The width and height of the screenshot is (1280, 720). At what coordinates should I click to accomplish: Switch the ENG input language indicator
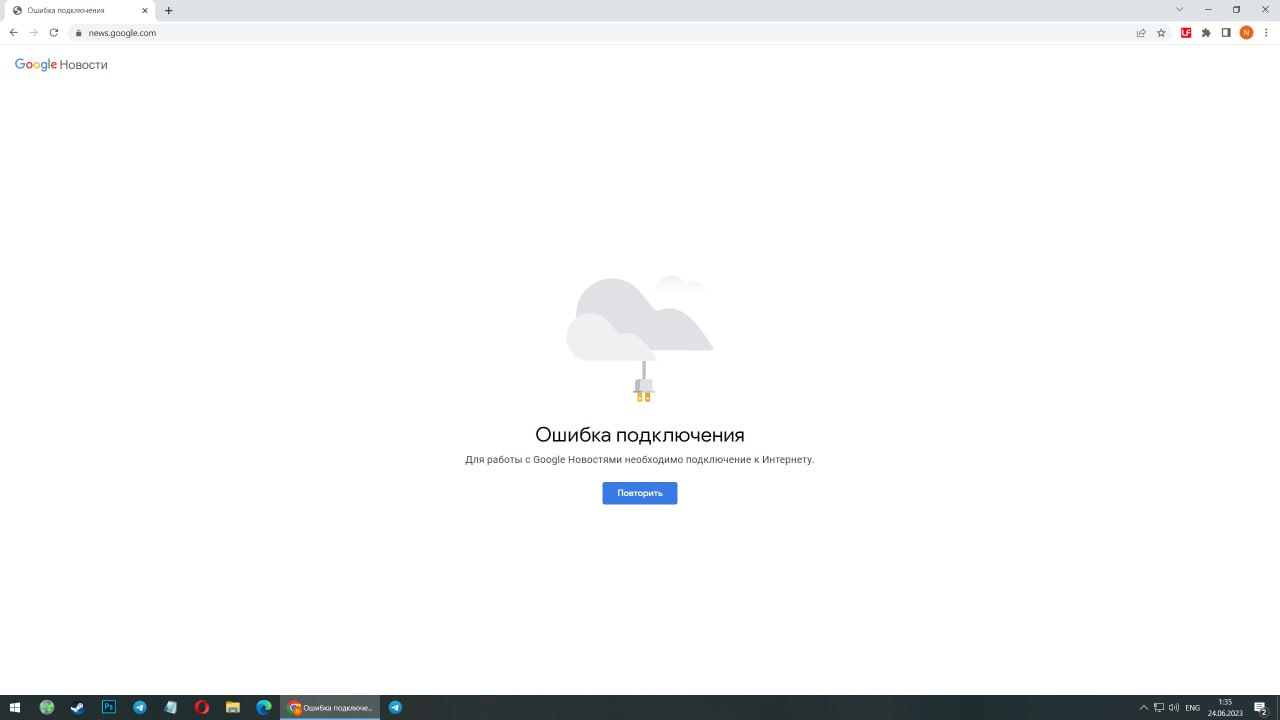pos(1193,708)
